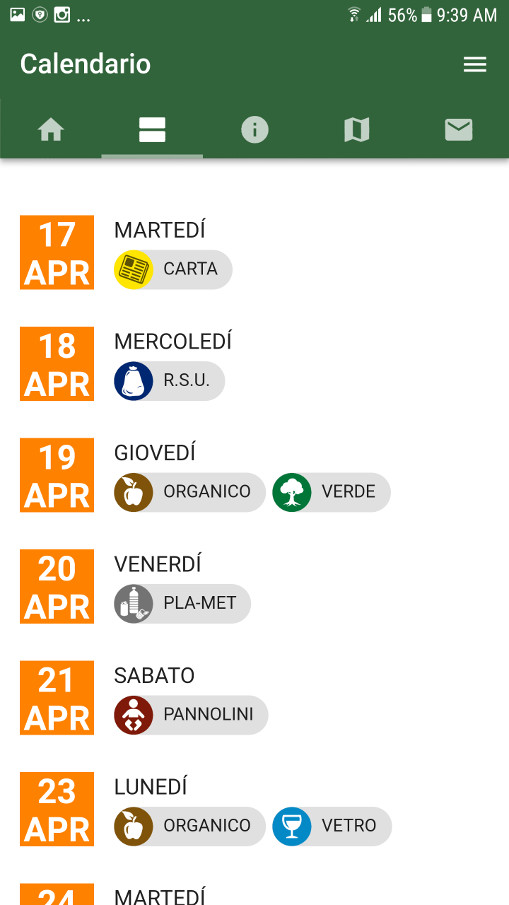This screenshot has width=509, height=905.
Task: Tap the 20 APR Venerdí date tile
Action: 57,586
